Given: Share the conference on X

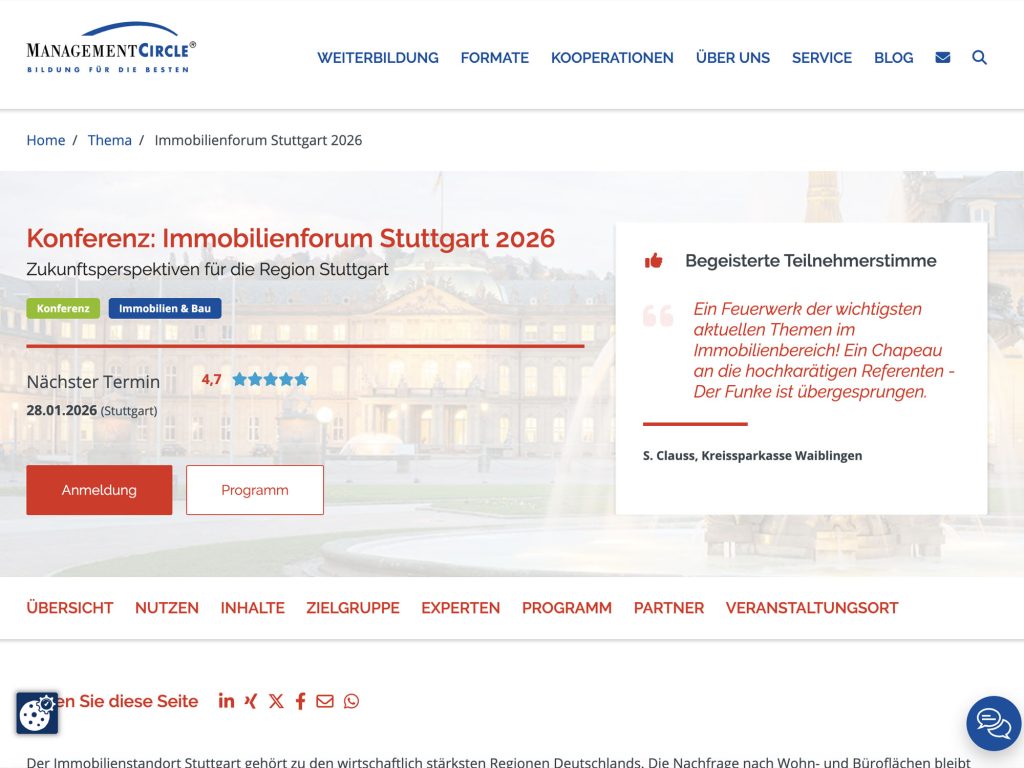Looking at the screenshot, I should [276, 701].
